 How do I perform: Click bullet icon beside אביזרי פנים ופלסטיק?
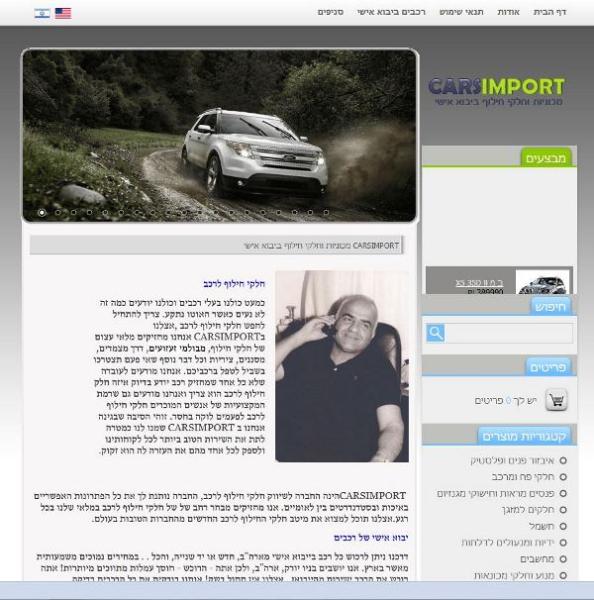point(563,461)
